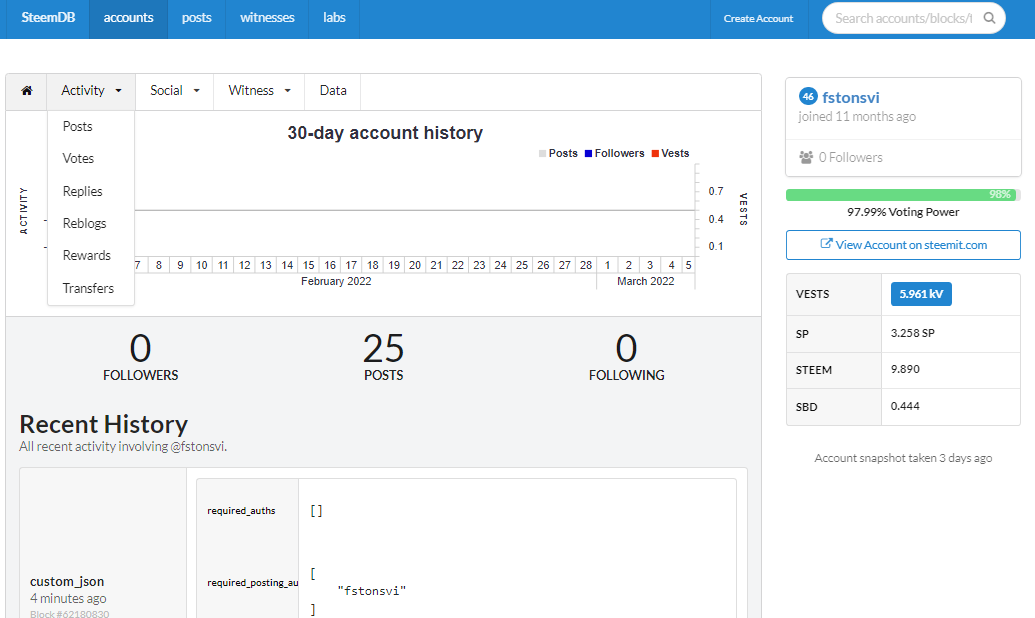Screen dimensions: 1035x618
Task: Click the home icon tab
Action: [26, 91]
